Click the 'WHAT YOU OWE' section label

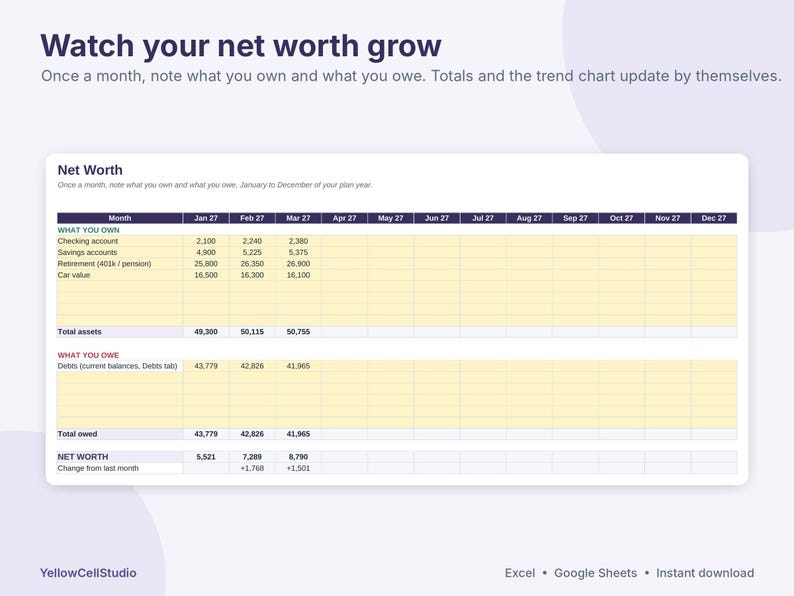(x=88, y=355)
